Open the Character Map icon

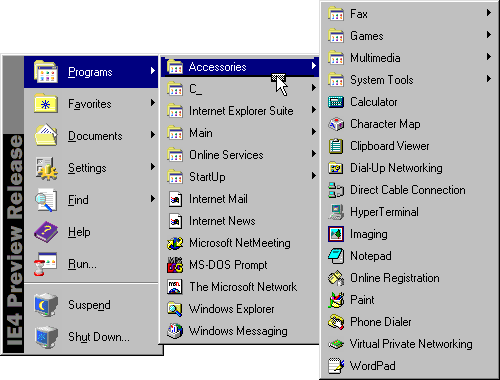tap(336, 124)
